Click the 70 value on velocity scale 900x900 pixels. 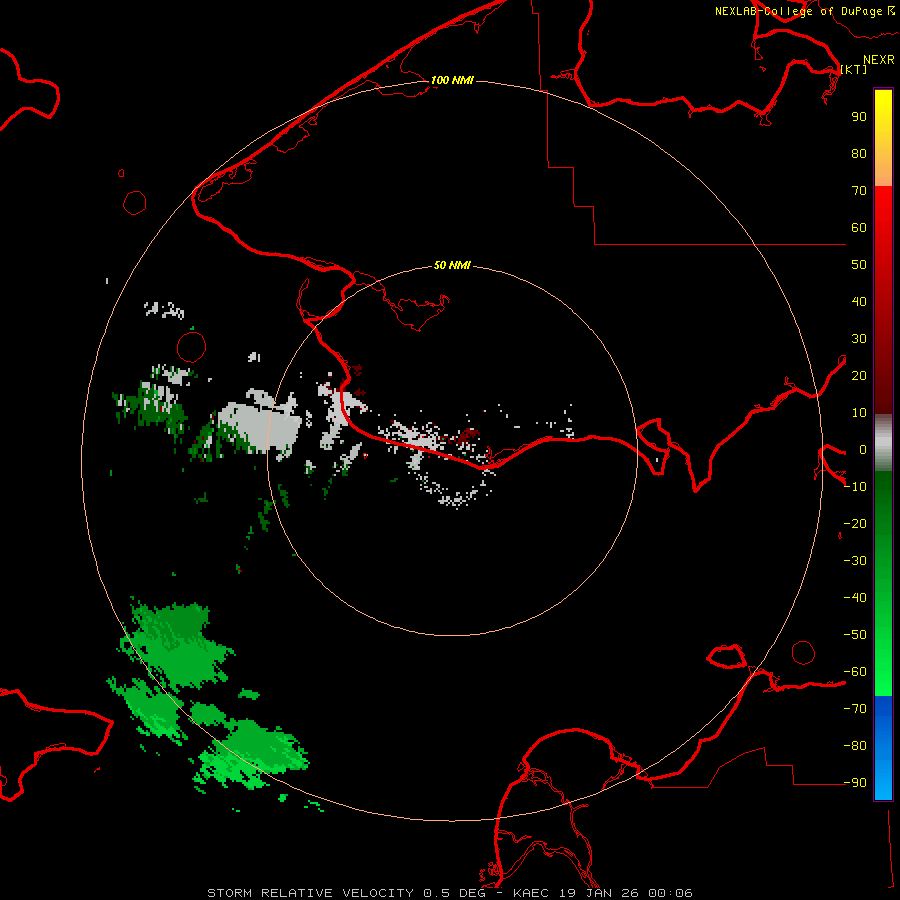(859, 191)
